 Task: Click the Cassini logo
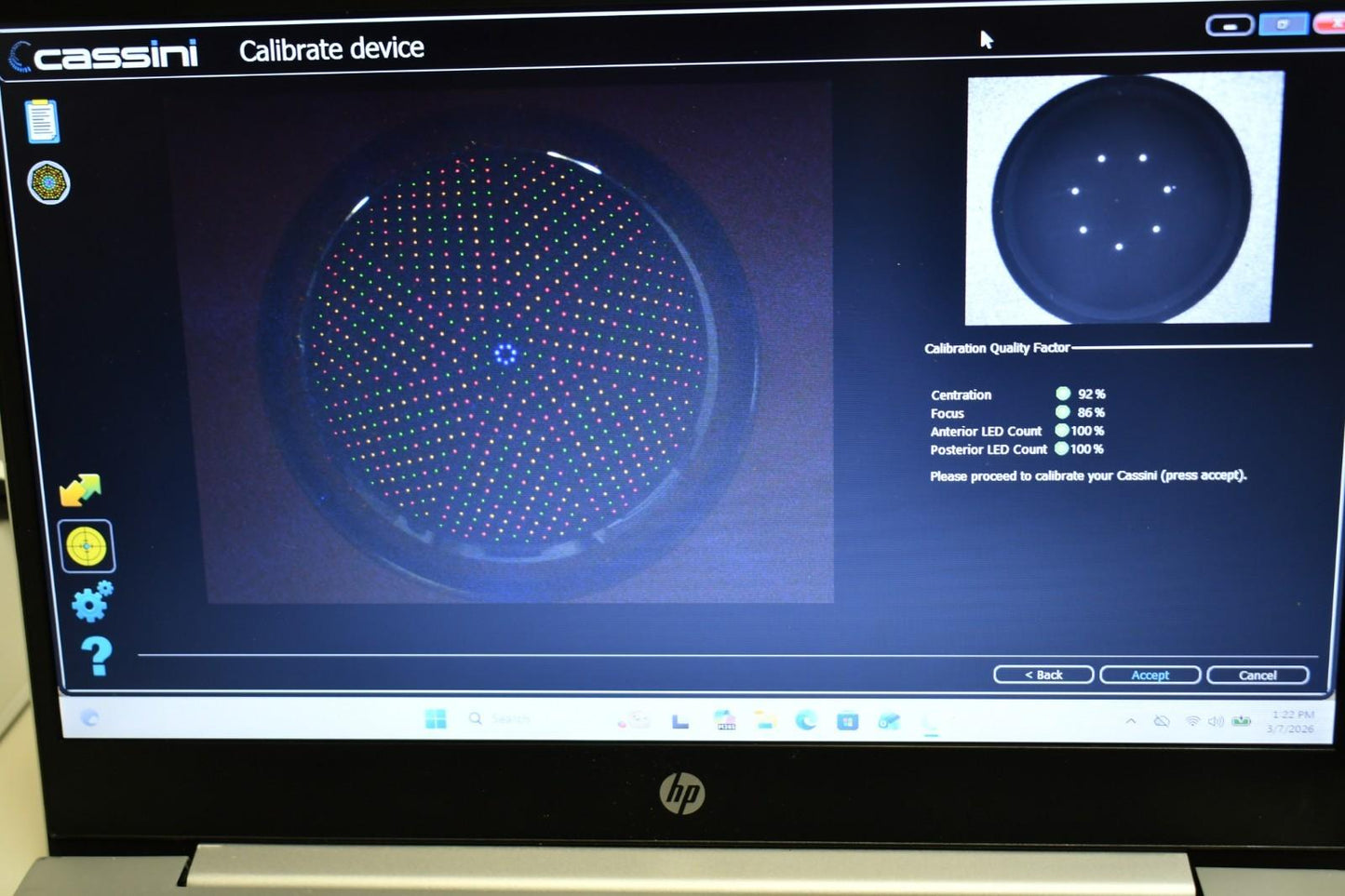click(x=102, y=55)
